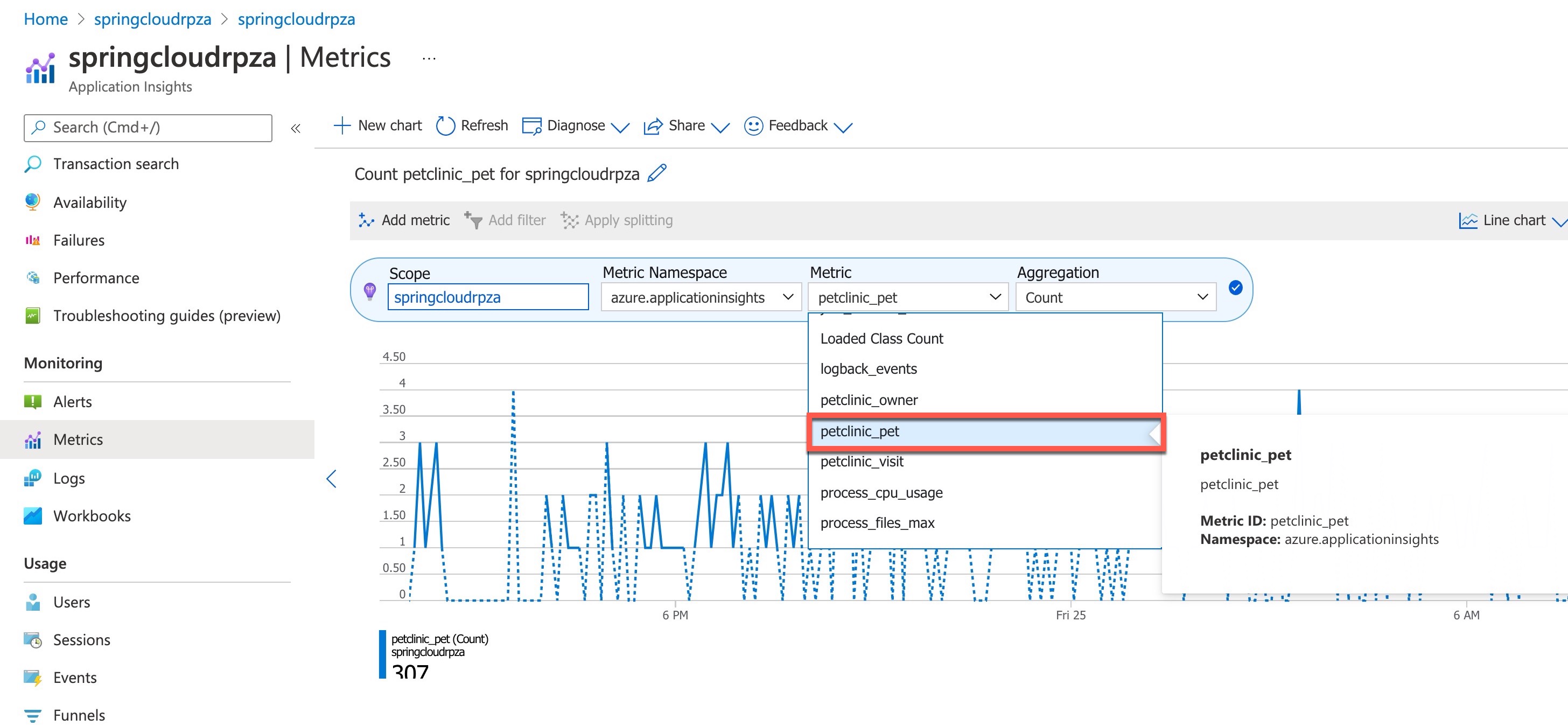Click the Refresh icon in toolbar

445,126
